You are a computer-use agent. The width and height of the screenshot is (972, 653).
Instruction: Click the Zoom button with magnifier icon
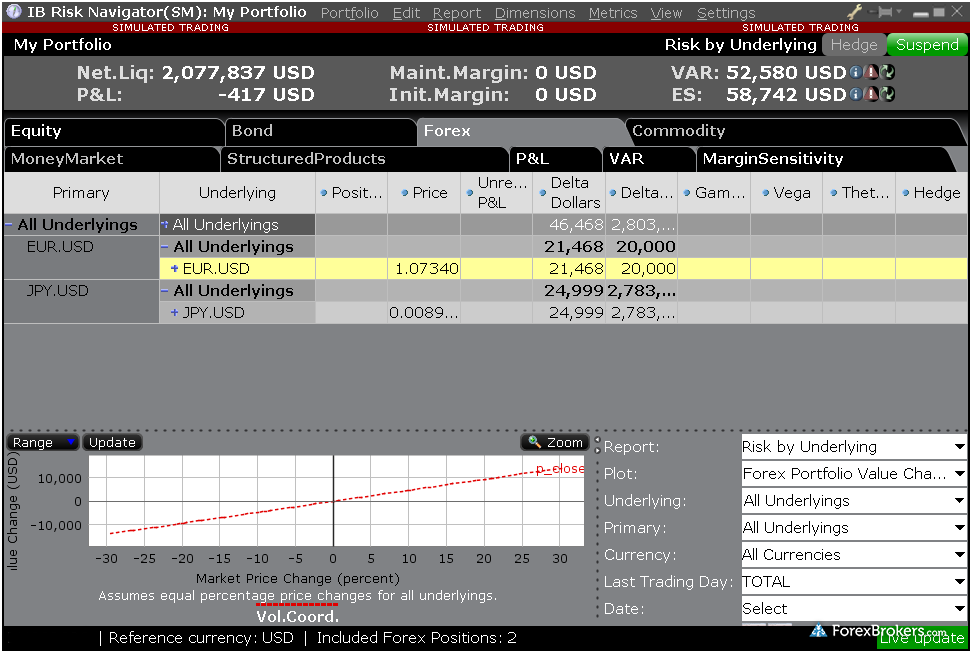(x=555, y=442)
